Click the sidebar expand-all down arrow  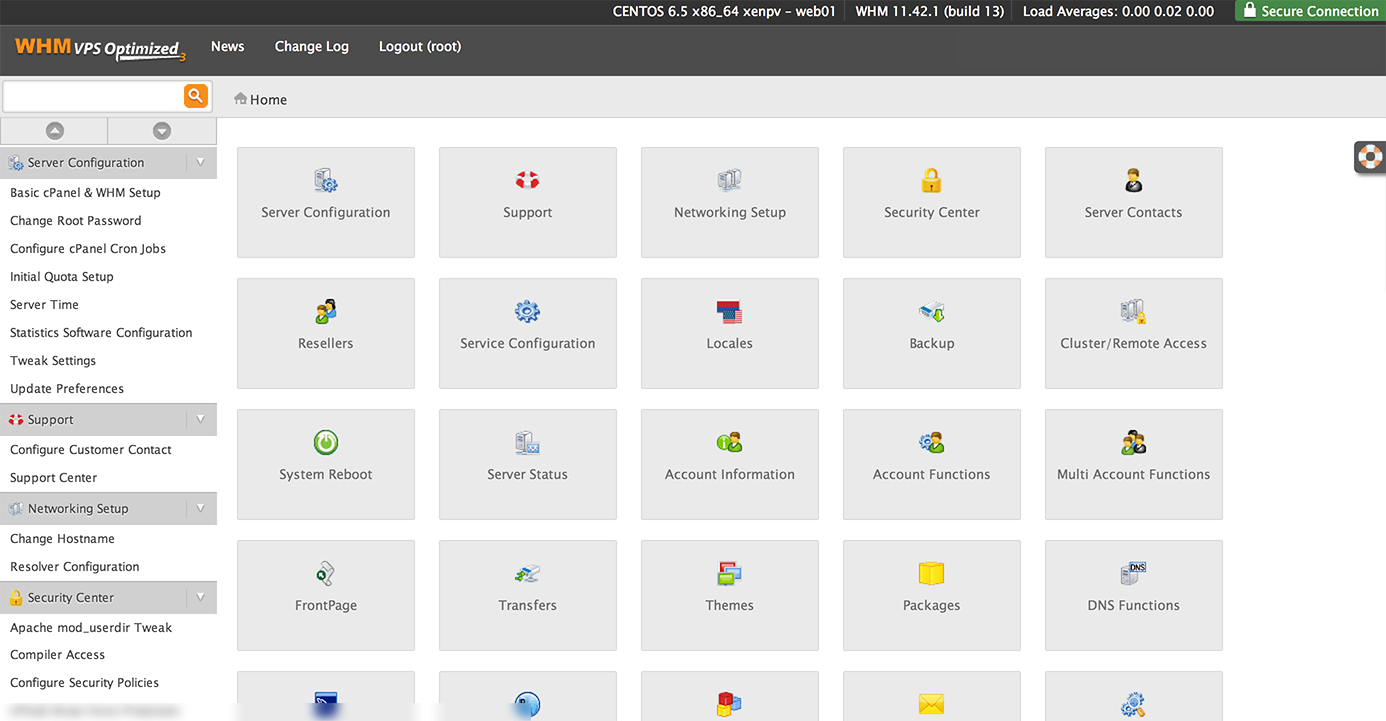click(x=162, y=131)
